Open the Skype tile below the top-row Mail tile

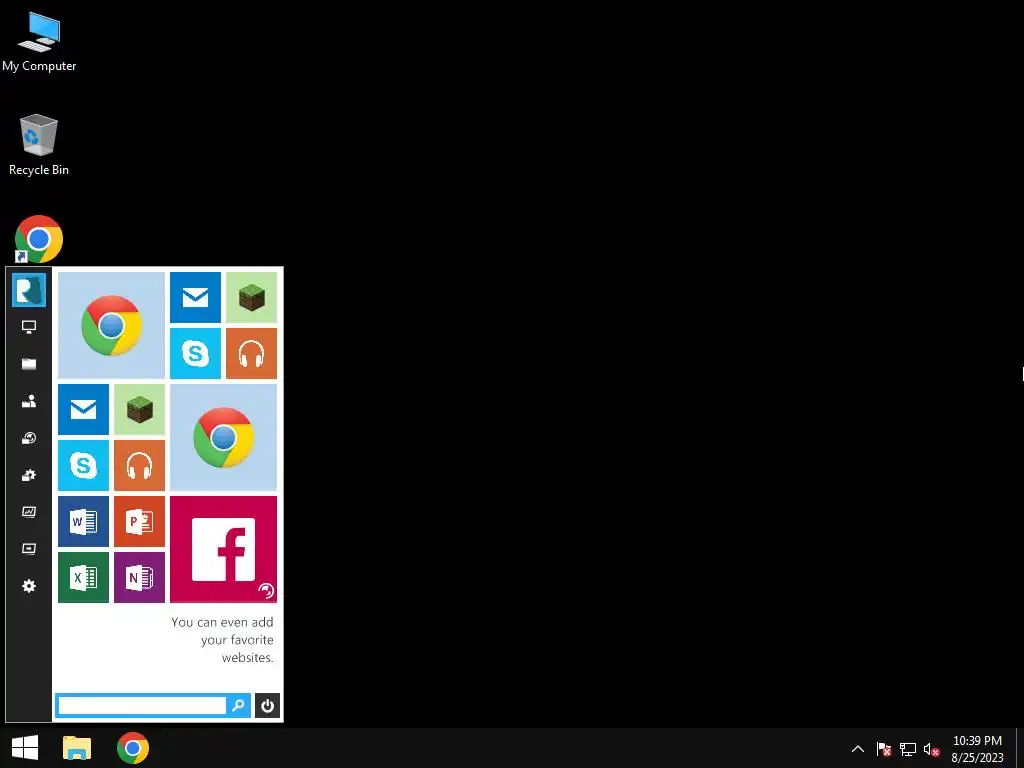tap(195, 353)
